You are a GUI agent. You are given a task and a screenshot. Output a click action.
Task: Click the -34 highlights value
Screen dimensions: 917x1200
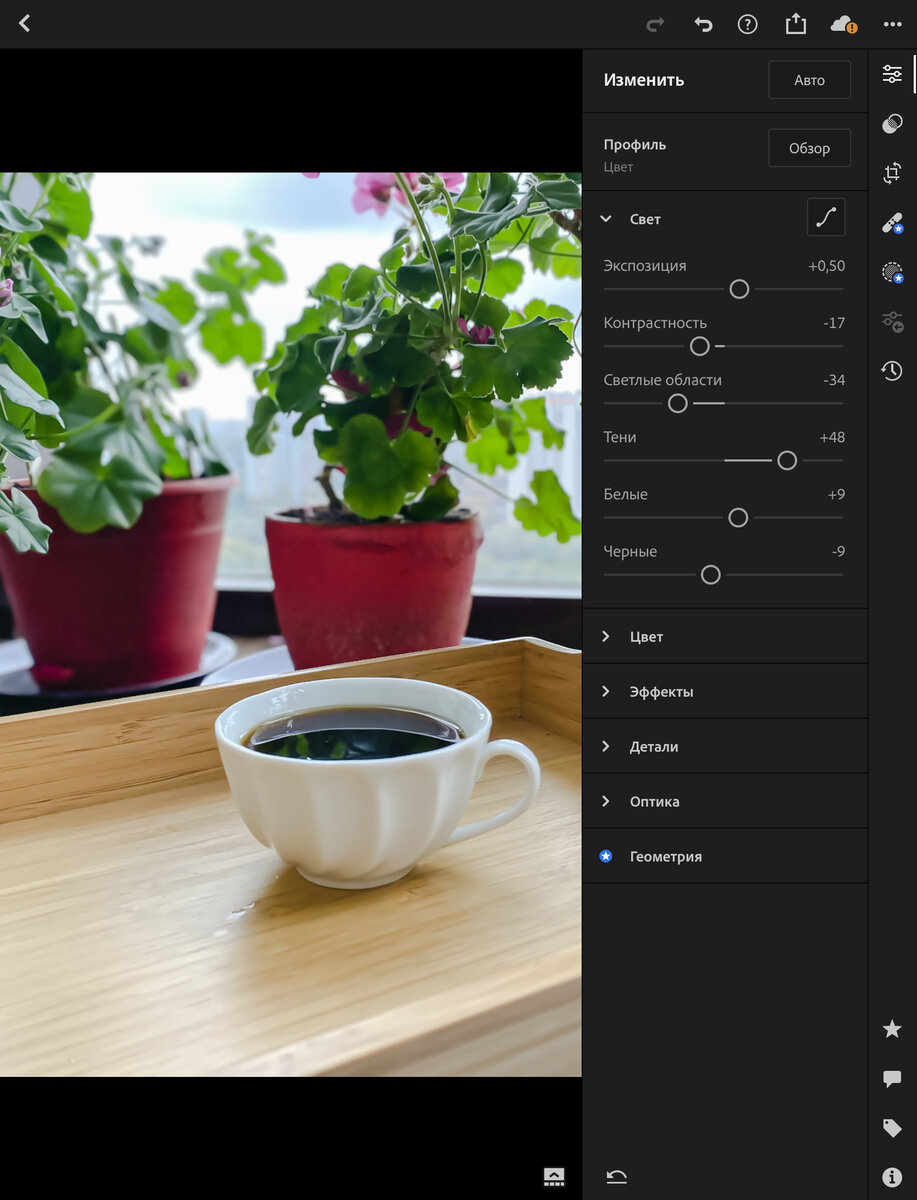pyautogui.click(x=834, y=380)
